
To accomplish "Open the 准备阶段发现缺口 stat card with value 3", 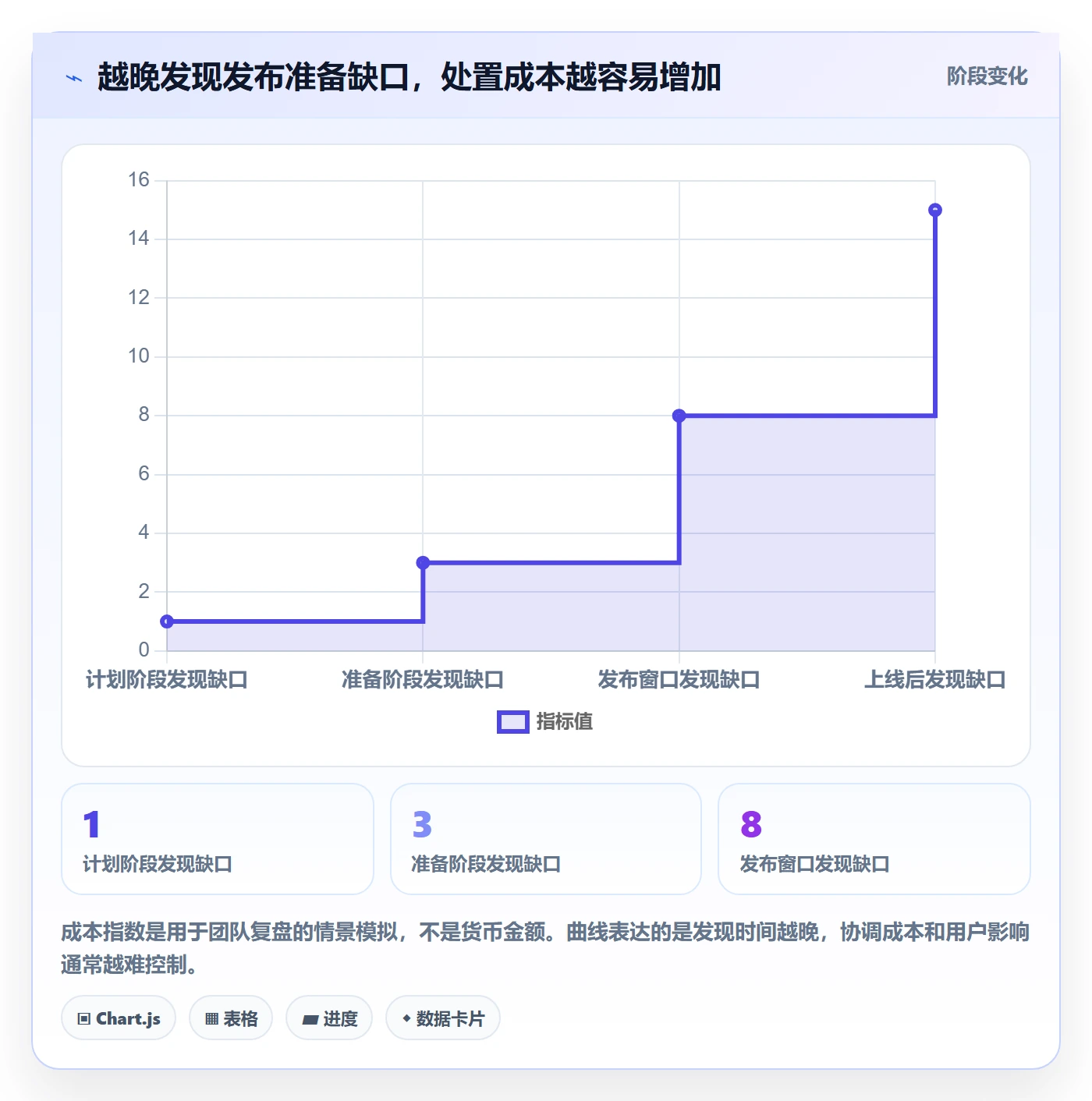I will coord(546,839).
